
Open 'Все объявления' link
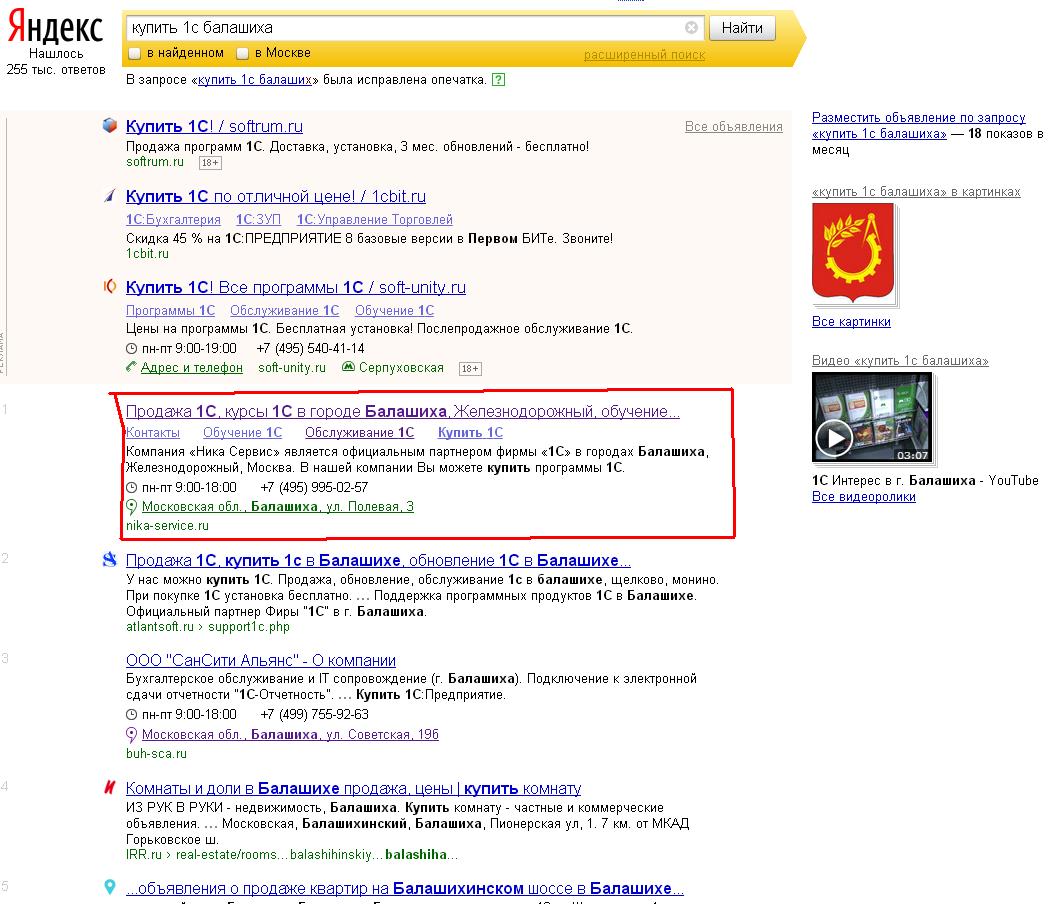[733, 127]
